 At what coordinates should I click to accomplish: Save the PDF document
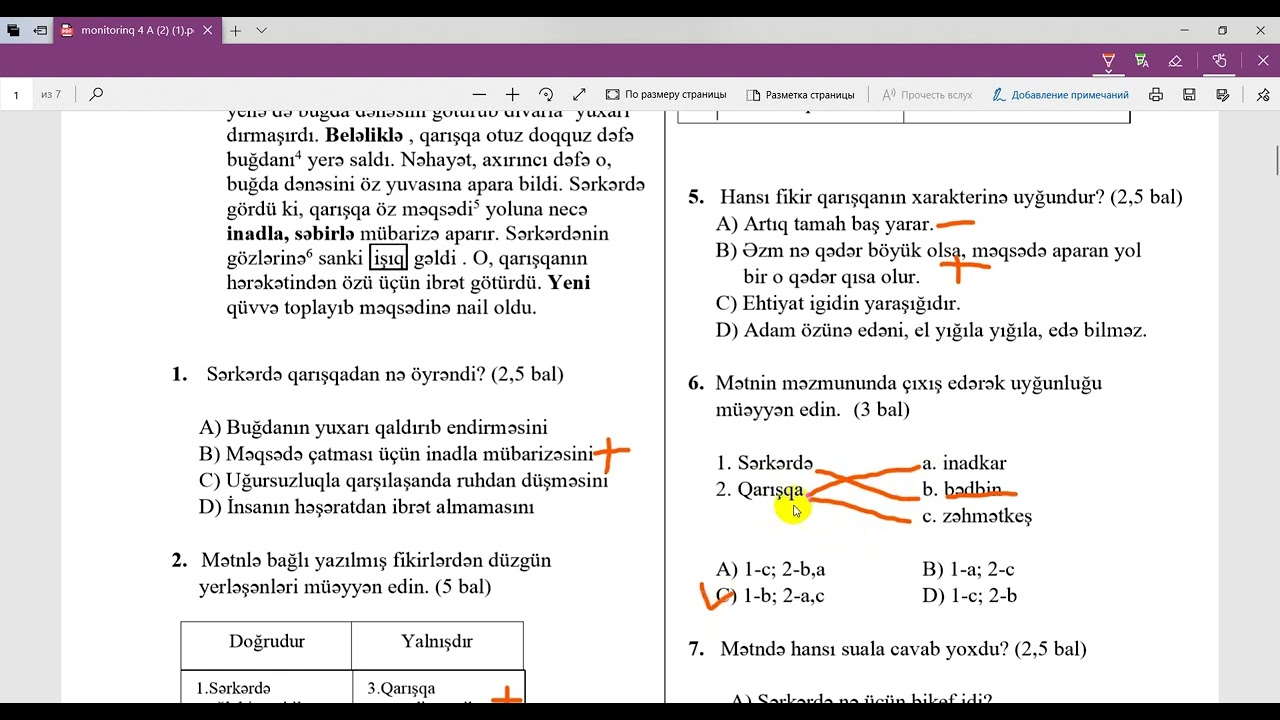[x=1189, y=94]
